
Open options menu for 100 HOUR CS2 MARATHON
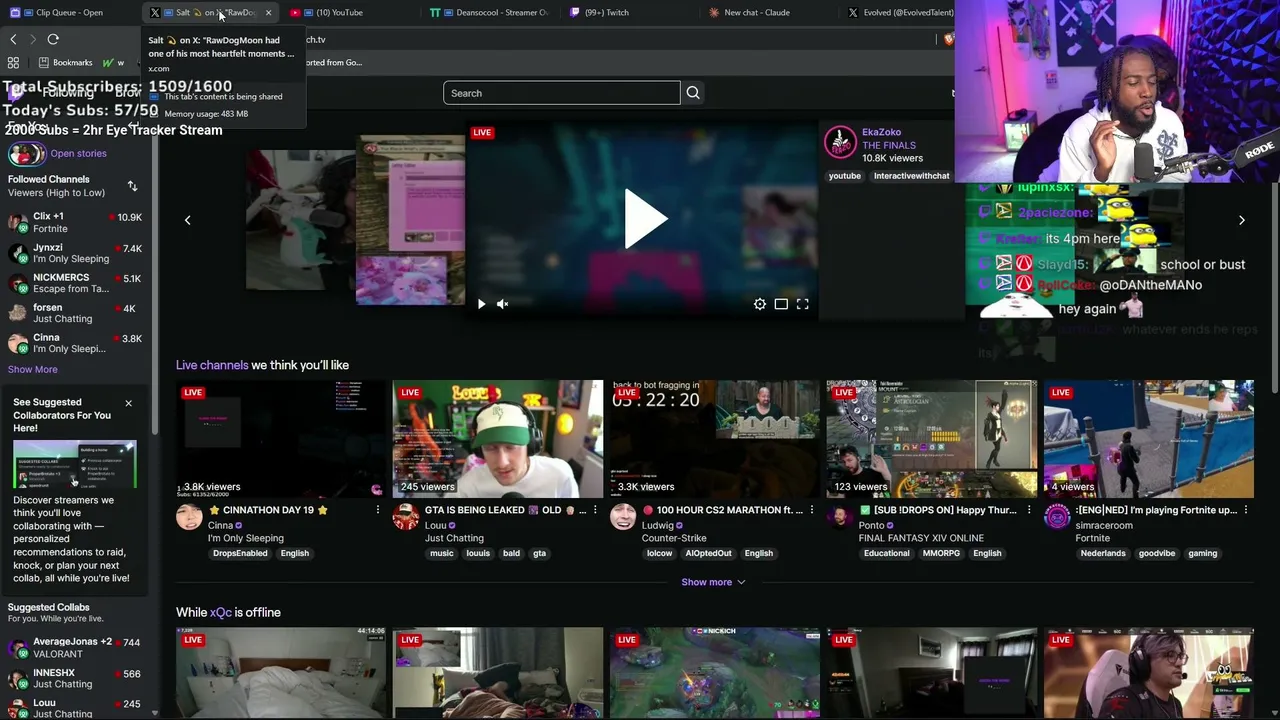[811, 510]
